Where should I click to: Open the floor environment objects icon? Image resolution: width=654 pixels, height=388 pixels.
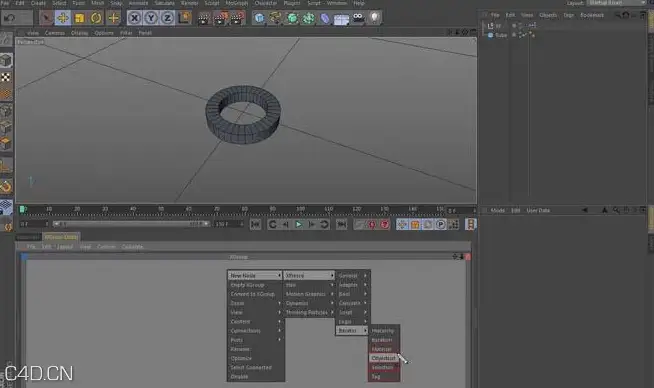coord(341,18)
